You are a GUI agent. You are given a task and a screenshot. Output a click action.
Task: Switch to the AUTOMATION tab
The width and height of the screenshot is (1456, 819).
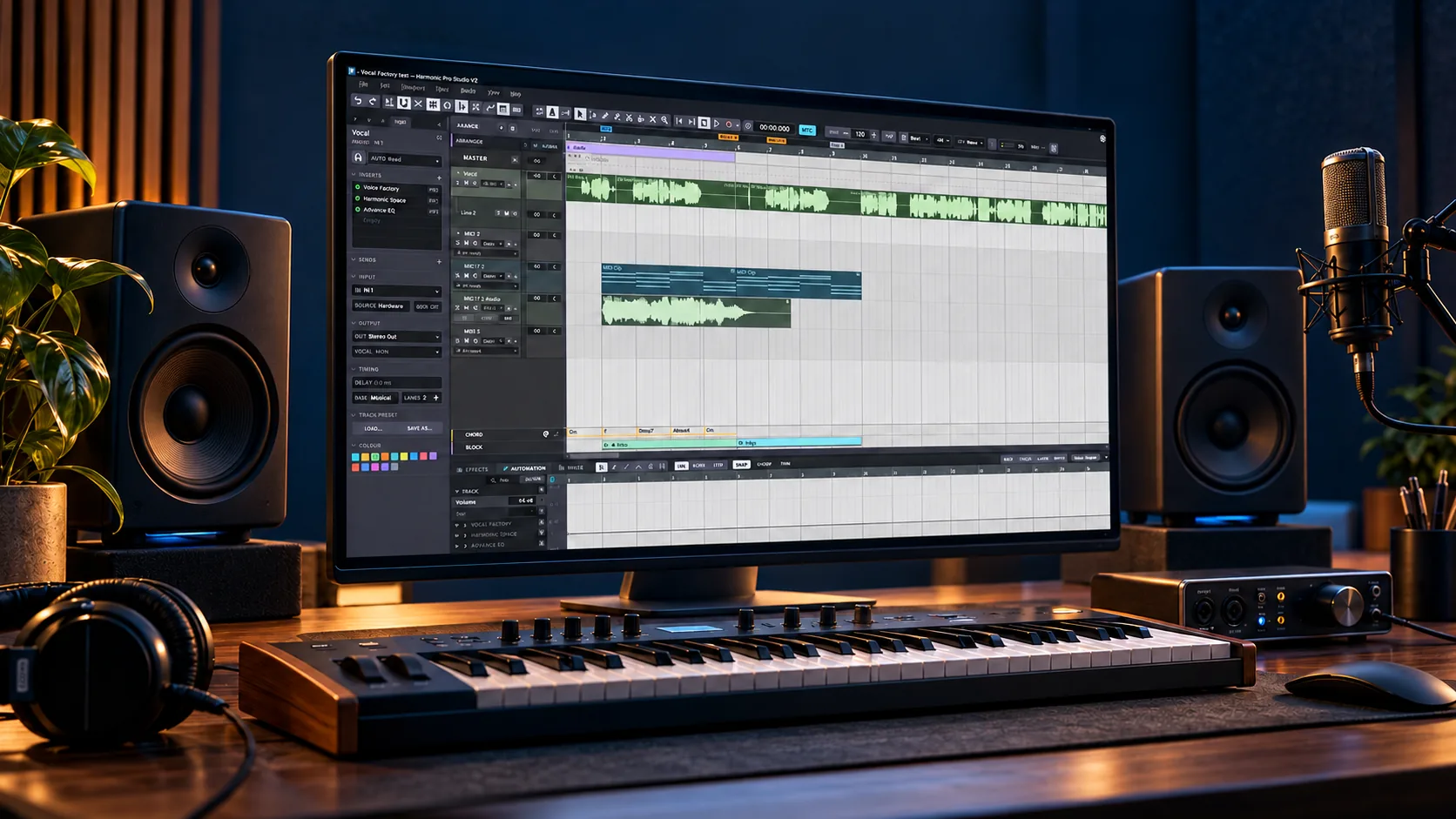[523, 468]
